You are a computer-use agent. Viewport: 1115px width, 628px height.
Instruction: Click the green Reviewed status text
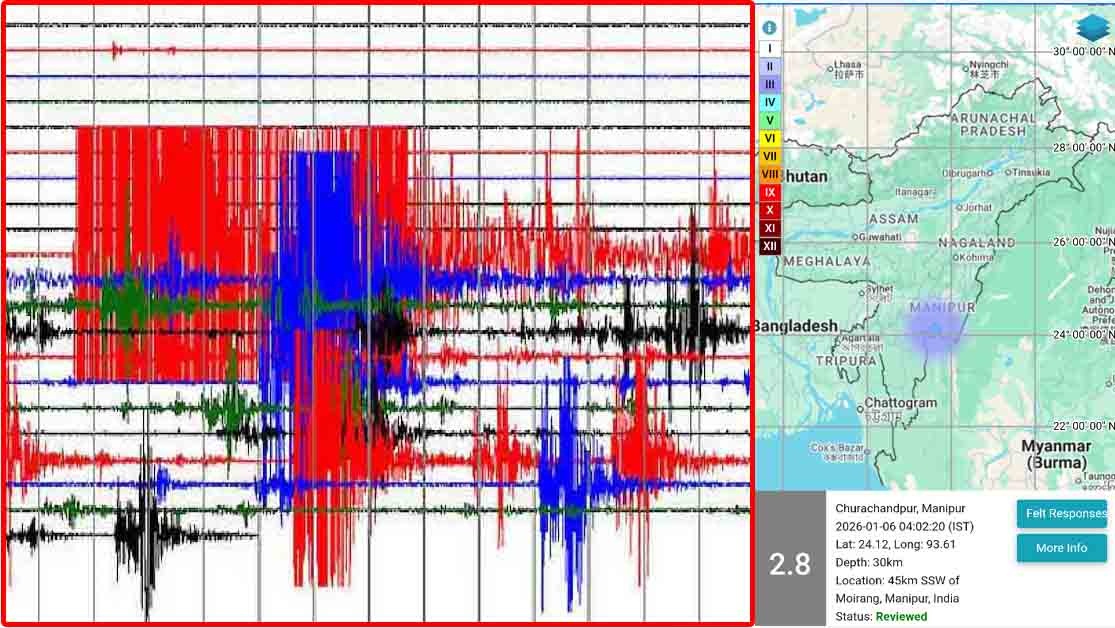pos(901,616)
